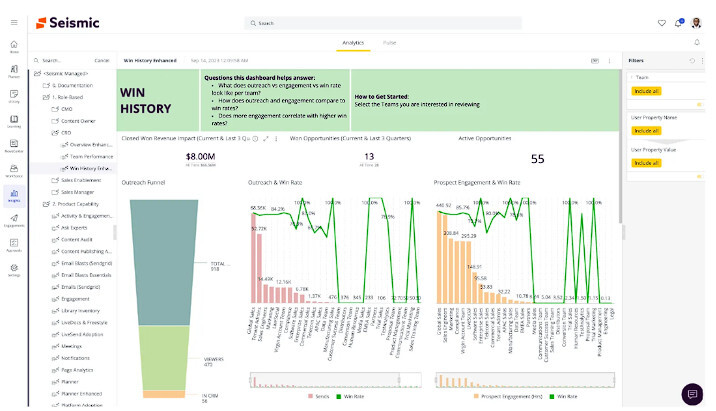The image size is (716, 411).
Task: Open Team Performance report in tree
Action: [x=91, y=156]
